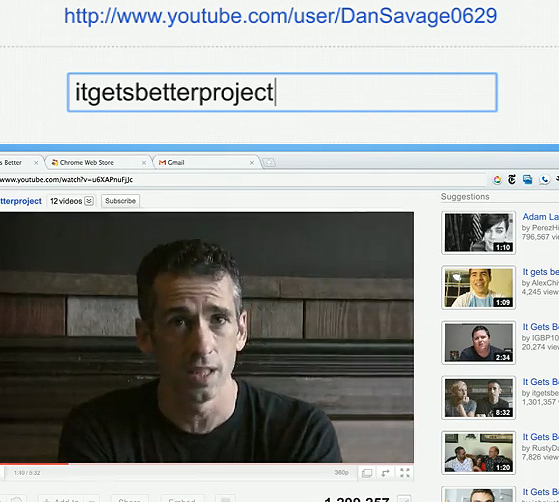Click the blue screen-share extension icon
Screen dimensions: 559x503
click(x=527, y=180)
